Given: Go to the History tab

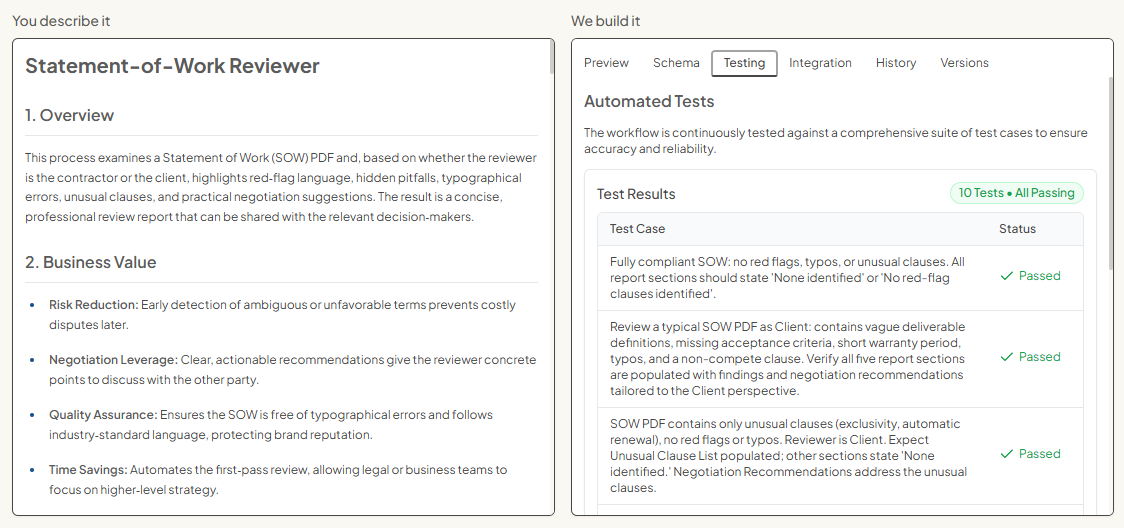Looking at the screenshot, I should 895,63.
